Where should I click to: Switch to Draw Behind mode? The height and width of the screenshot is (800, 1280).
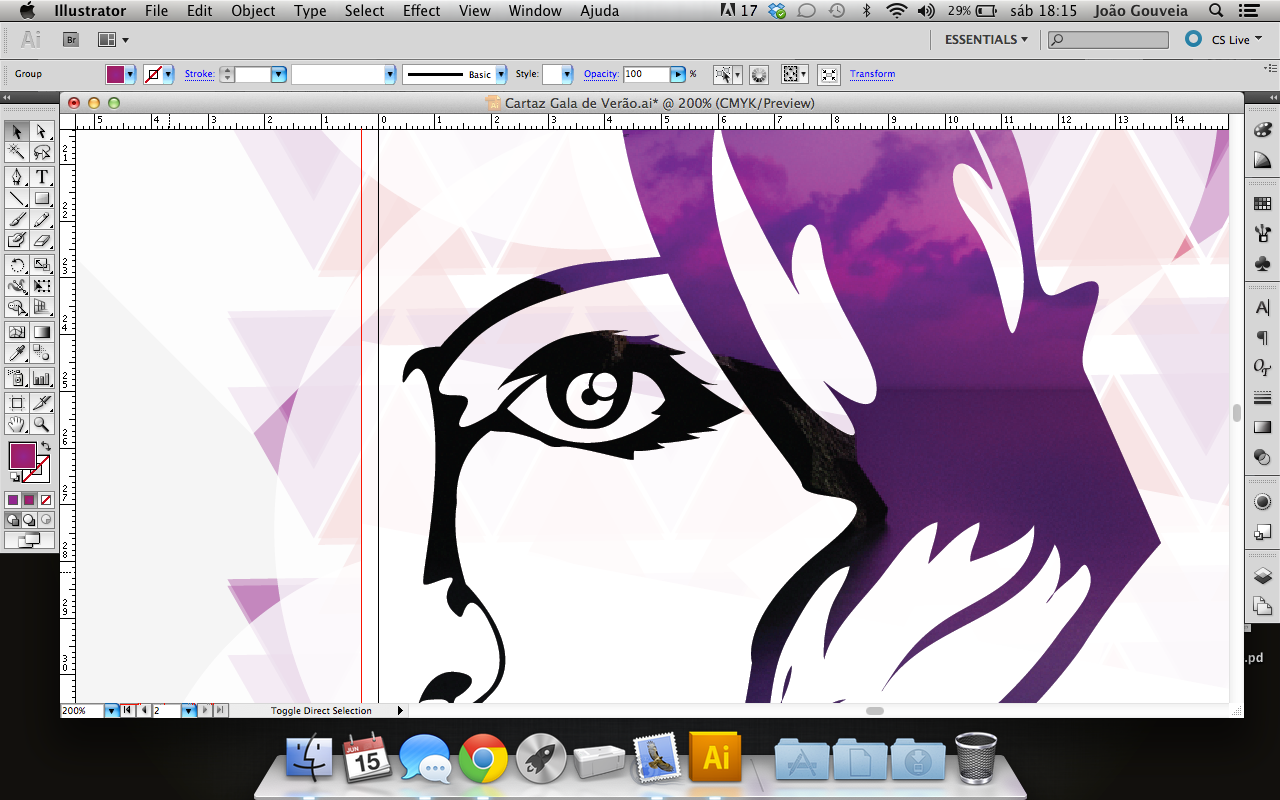pyautogui.click(x=29, y=520)
